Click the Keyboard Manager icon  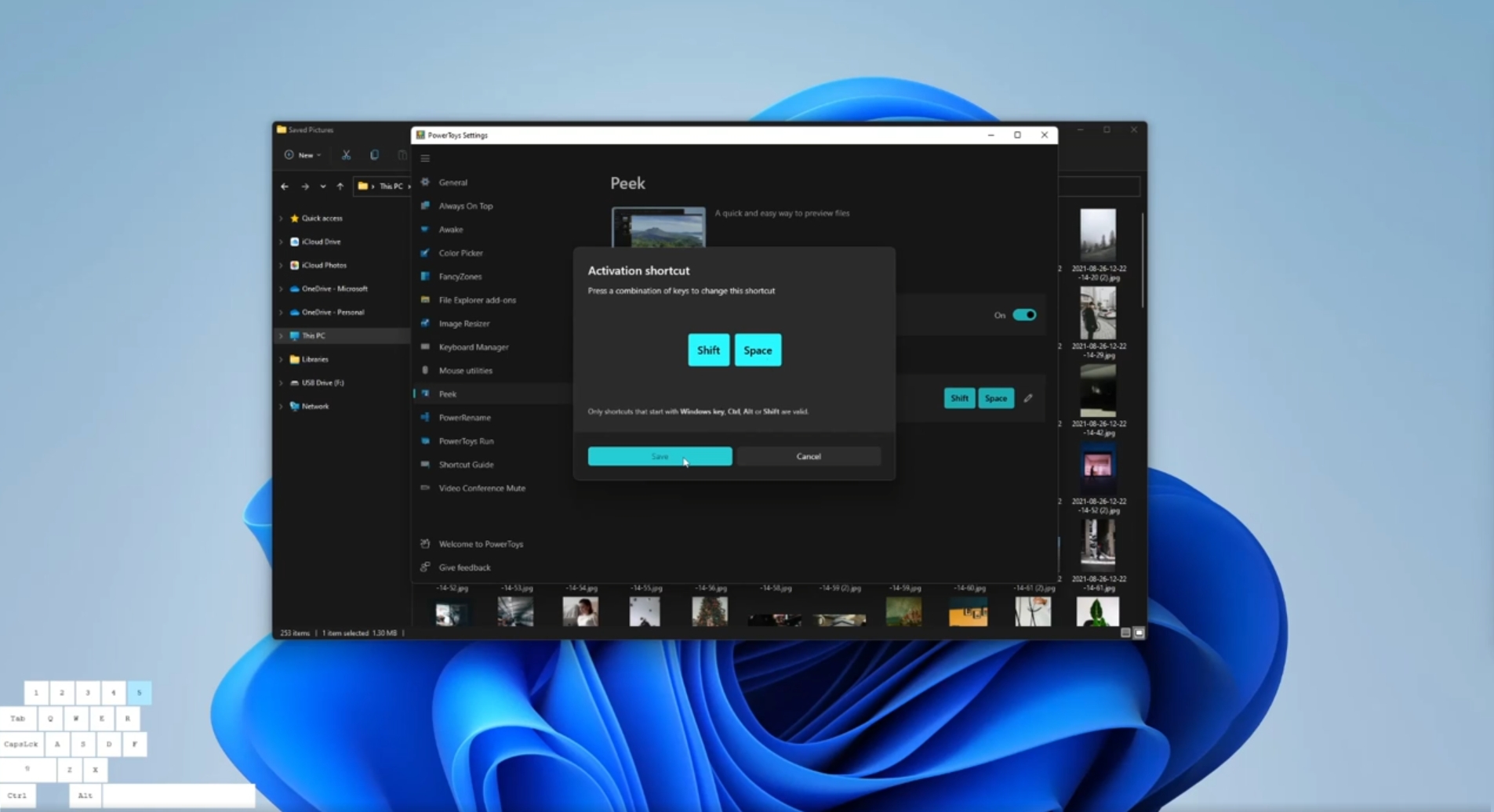coord(425,346)
